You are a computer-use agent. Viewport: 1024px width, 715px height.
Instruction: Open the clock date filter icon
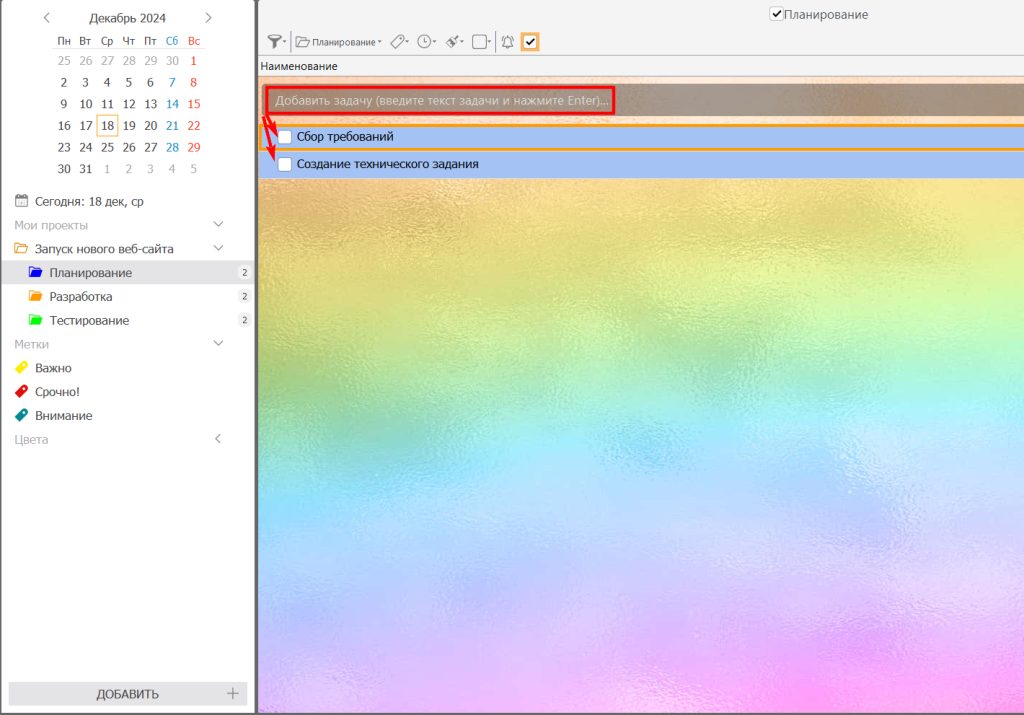click(425, 42)
